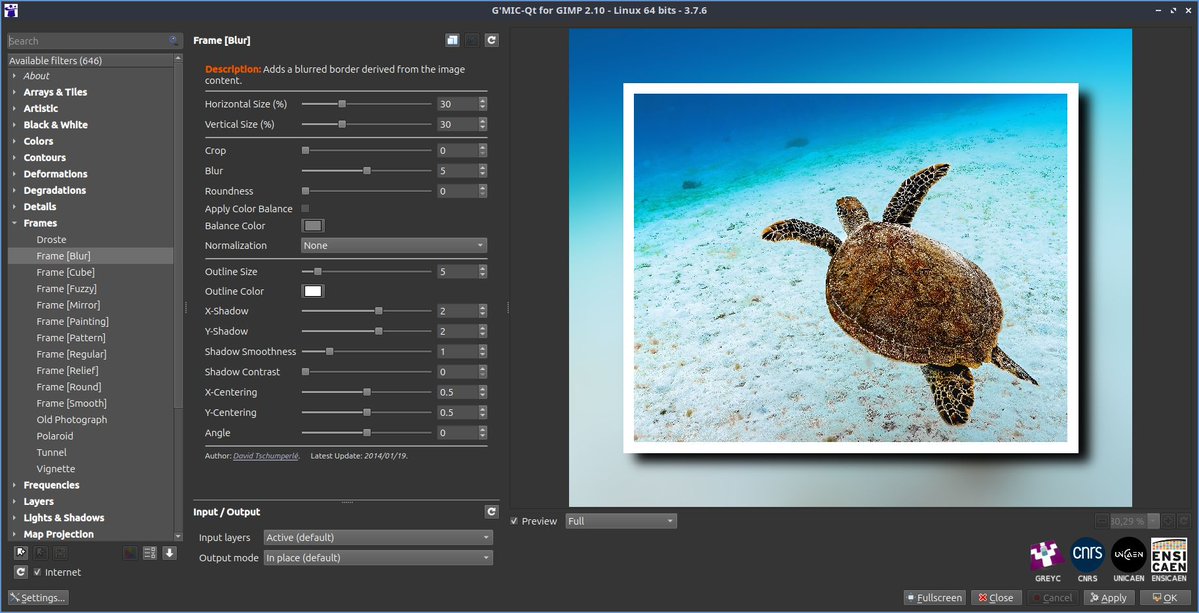
Task: Click the Apply button
Action: [1109, 598]
